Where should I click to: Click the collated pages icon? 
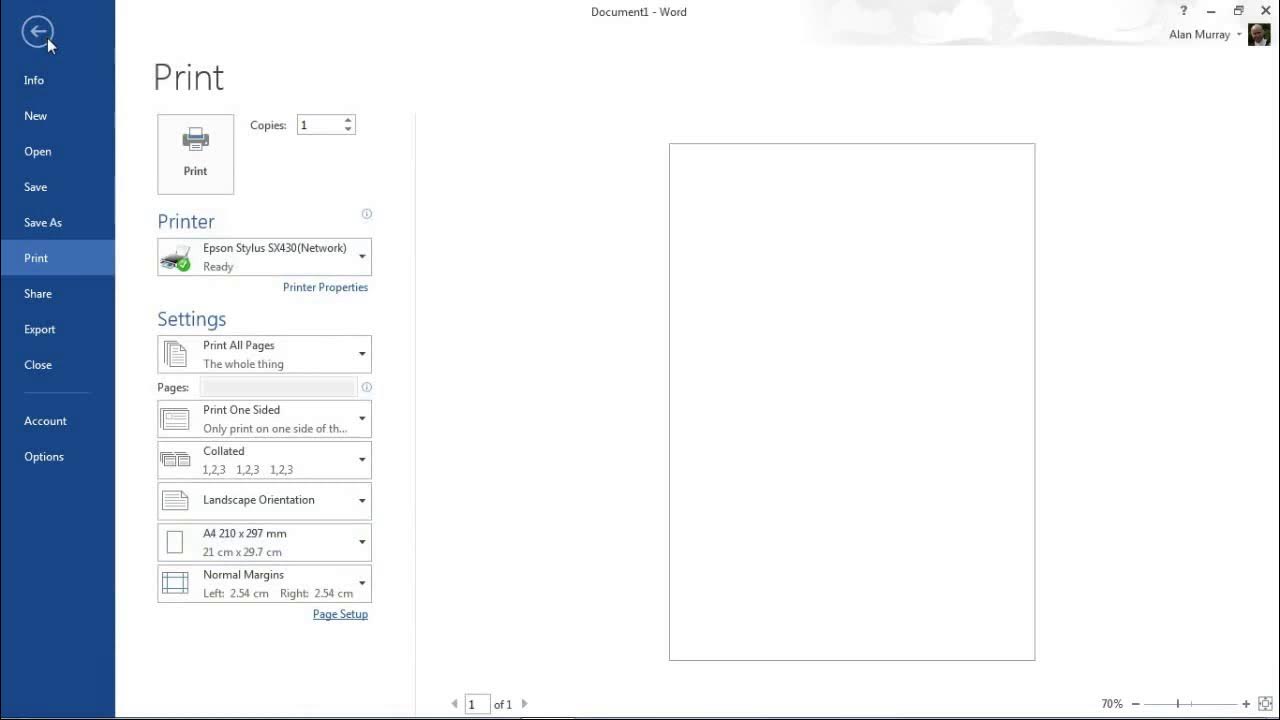coord(175,460)
